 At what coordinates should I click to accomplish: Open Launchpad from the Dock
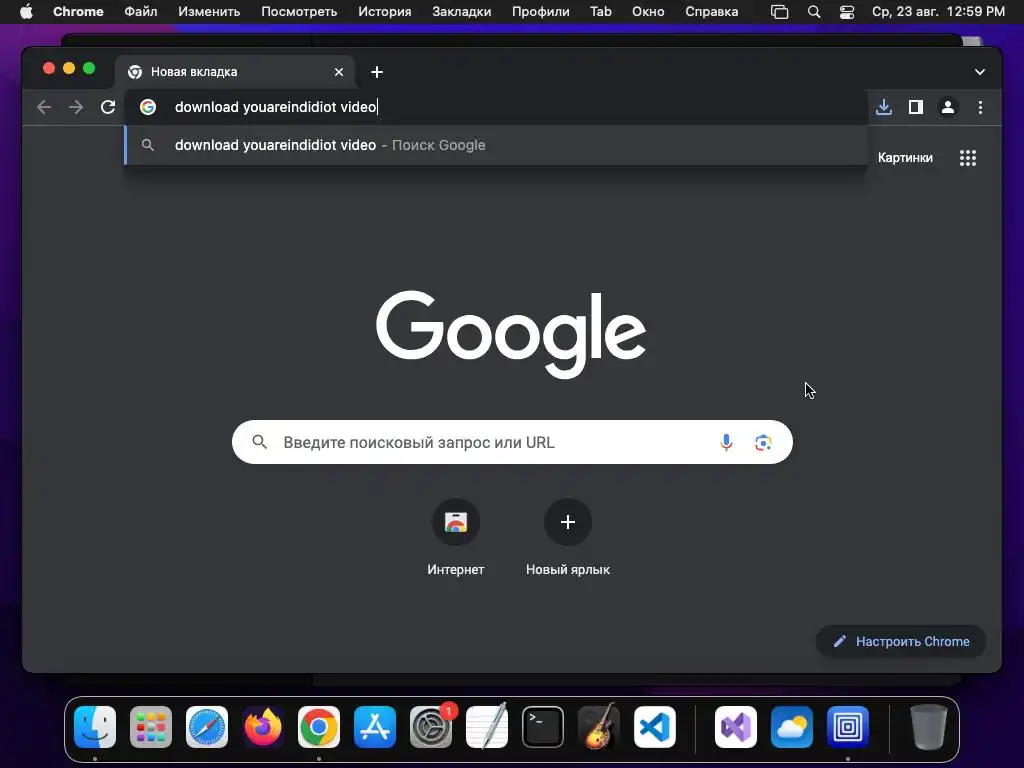(151, 727)
